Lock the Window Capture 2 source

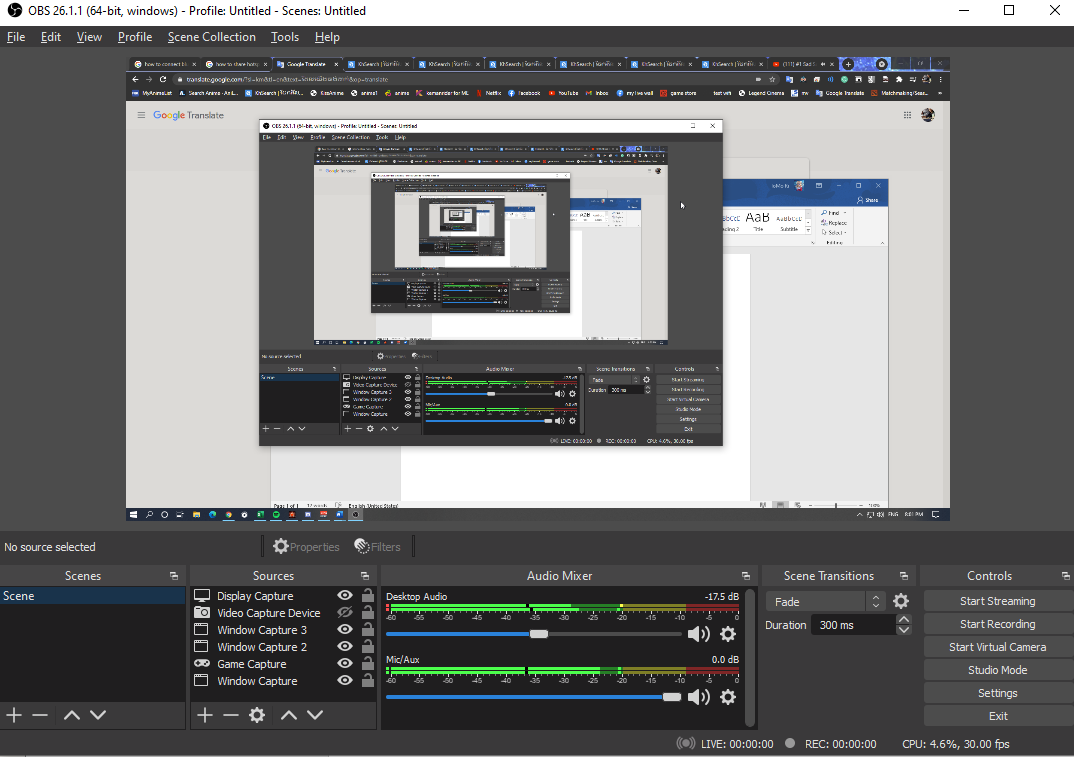(x=368, y=646)
